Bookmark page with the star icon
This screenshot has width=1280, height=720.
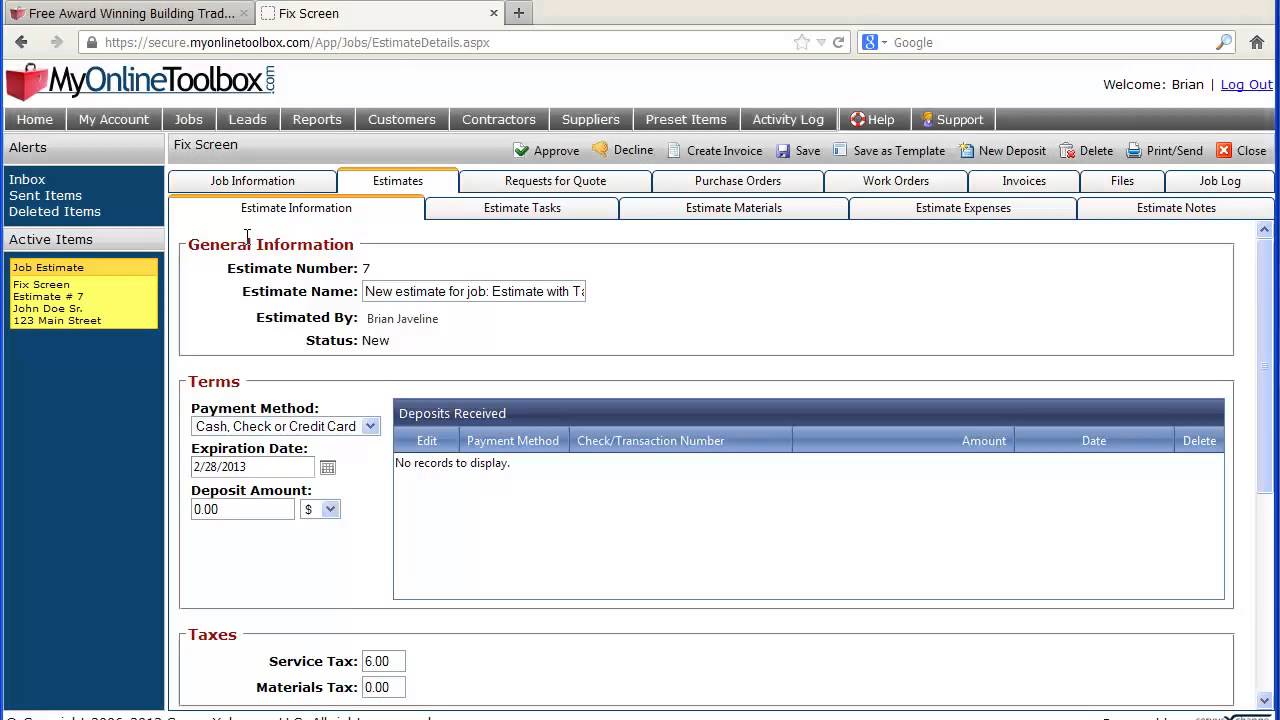[x=801, y=42]
